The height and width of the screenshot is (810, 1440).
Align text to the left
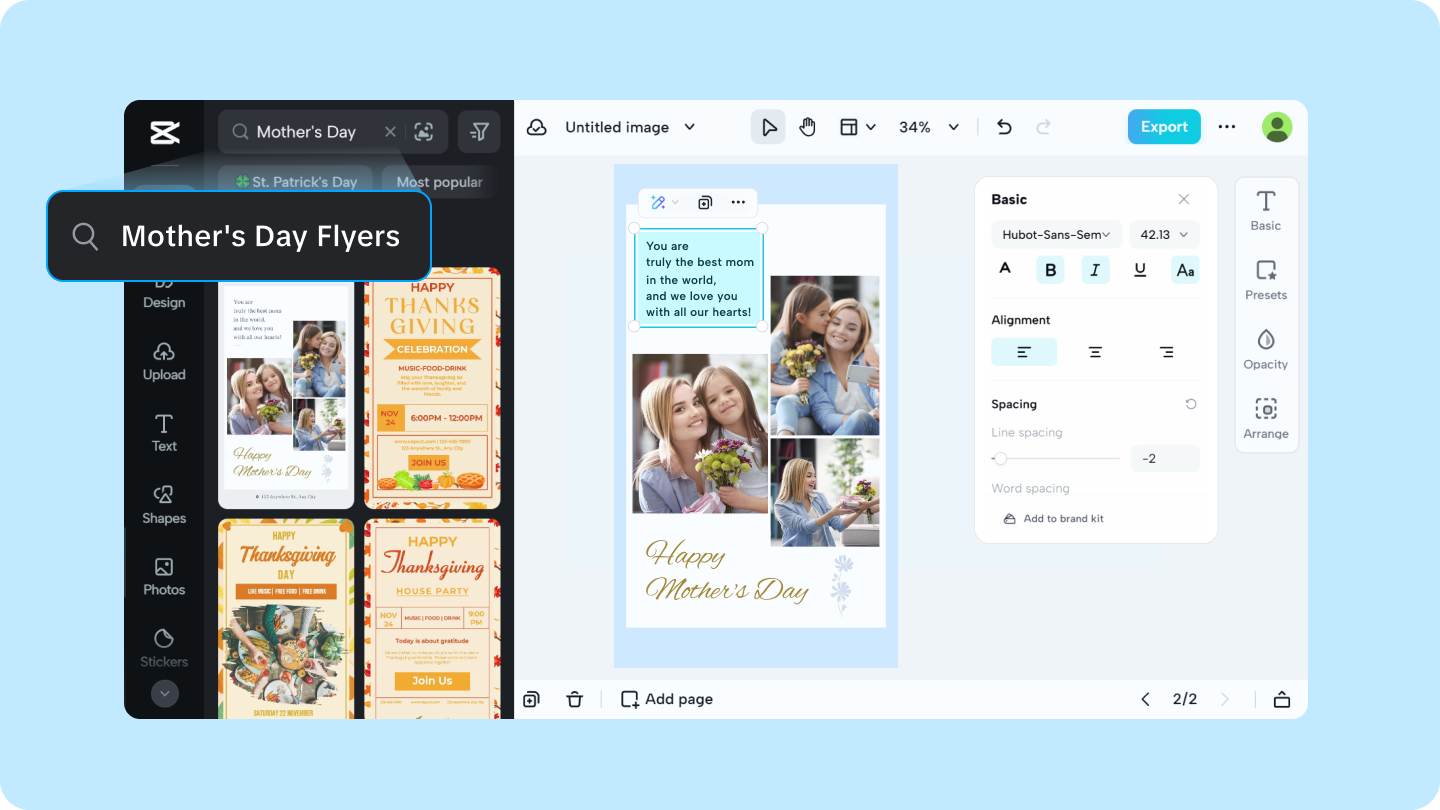point(1024,352)
